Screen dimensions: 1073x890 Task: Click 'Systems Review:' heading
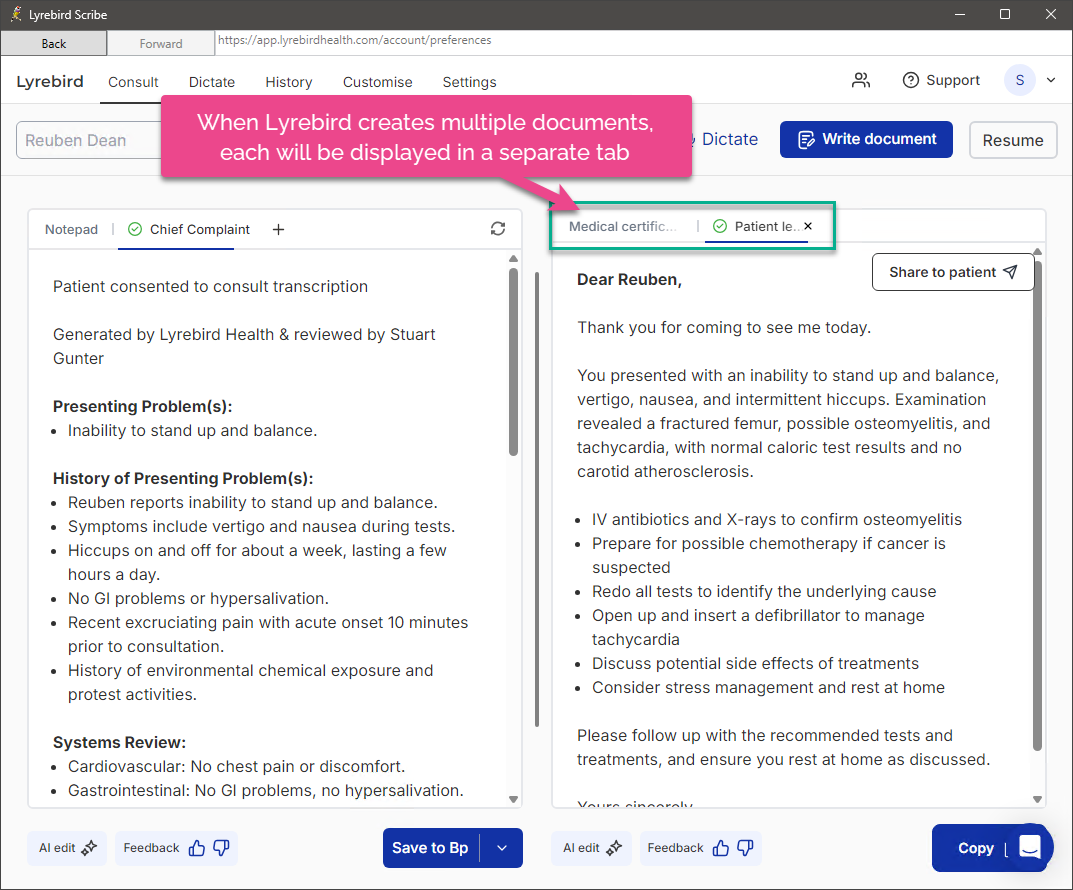[119, 742]
